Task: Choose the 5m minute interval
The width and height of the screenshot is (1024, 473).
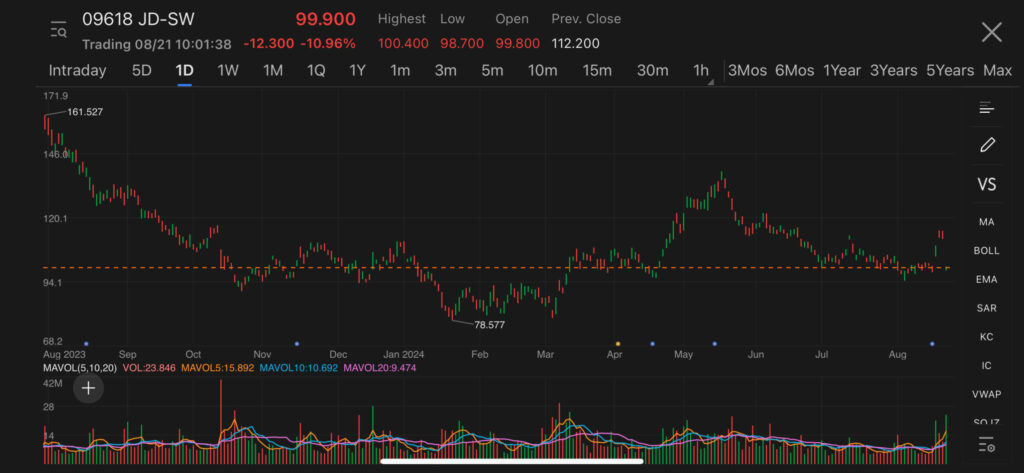Action: [492, 71]
